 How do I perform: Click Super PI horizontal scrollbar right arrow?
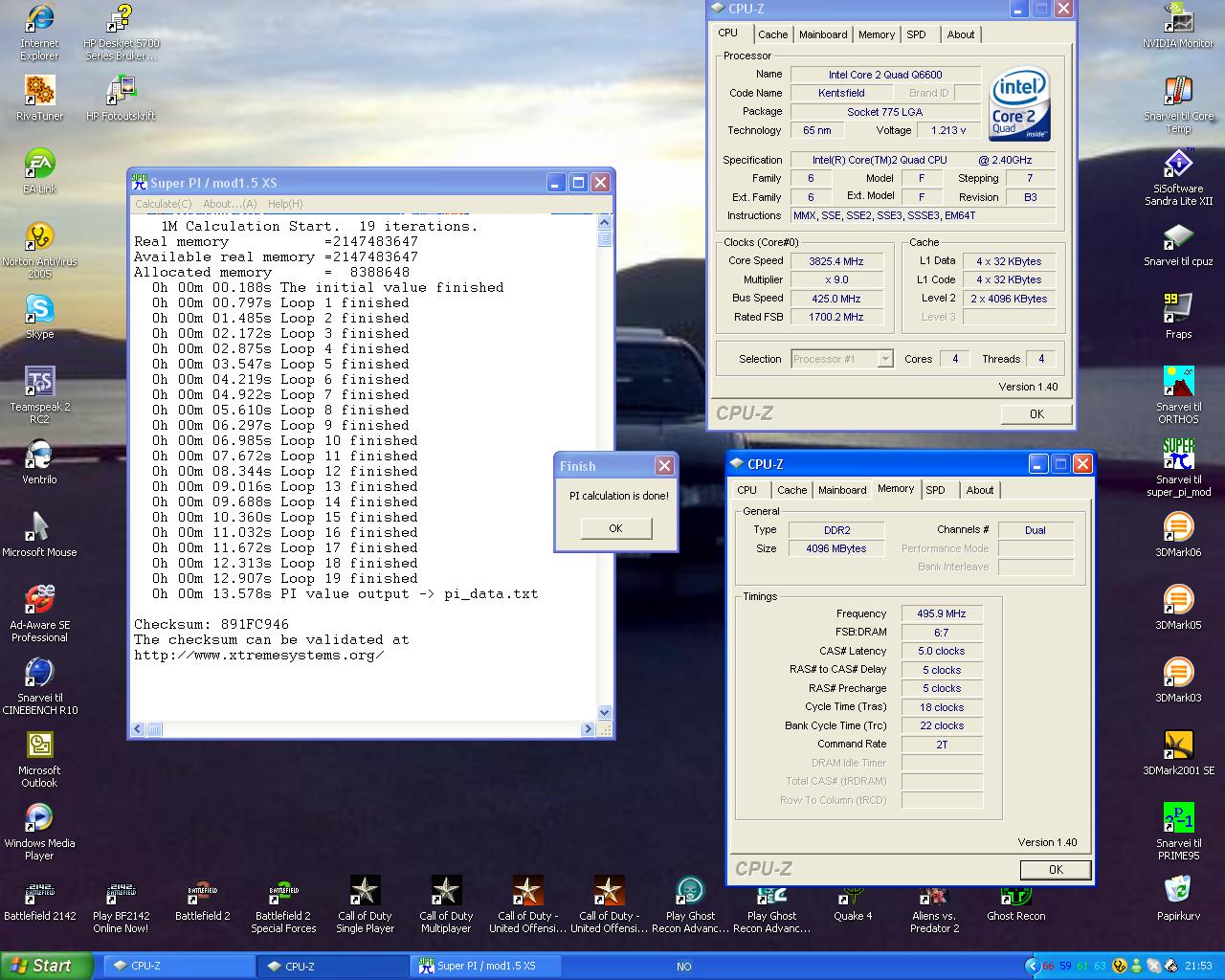tap(588, 729)
